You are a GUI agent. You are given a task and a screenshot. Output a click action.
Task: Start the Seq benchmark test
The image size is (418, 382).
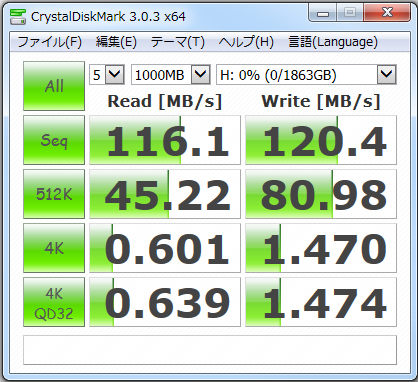[x=54, y=140]
